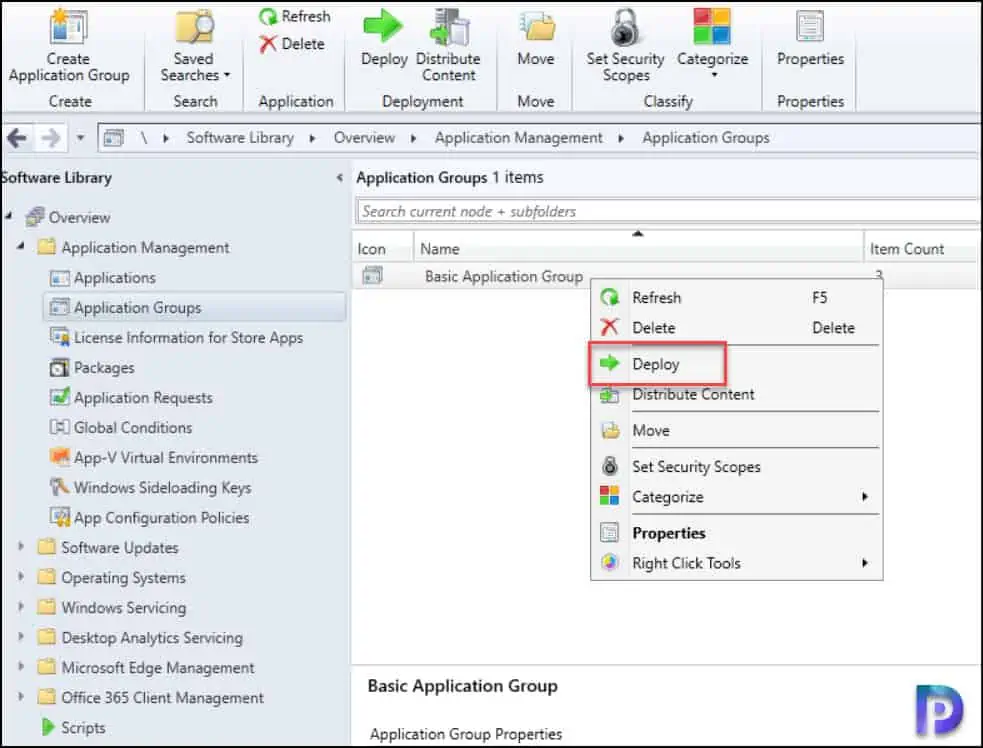The image size is (983, 748).
Task: Choose Move from context menu
Action: pyautogui.click(x=737, y=431)
